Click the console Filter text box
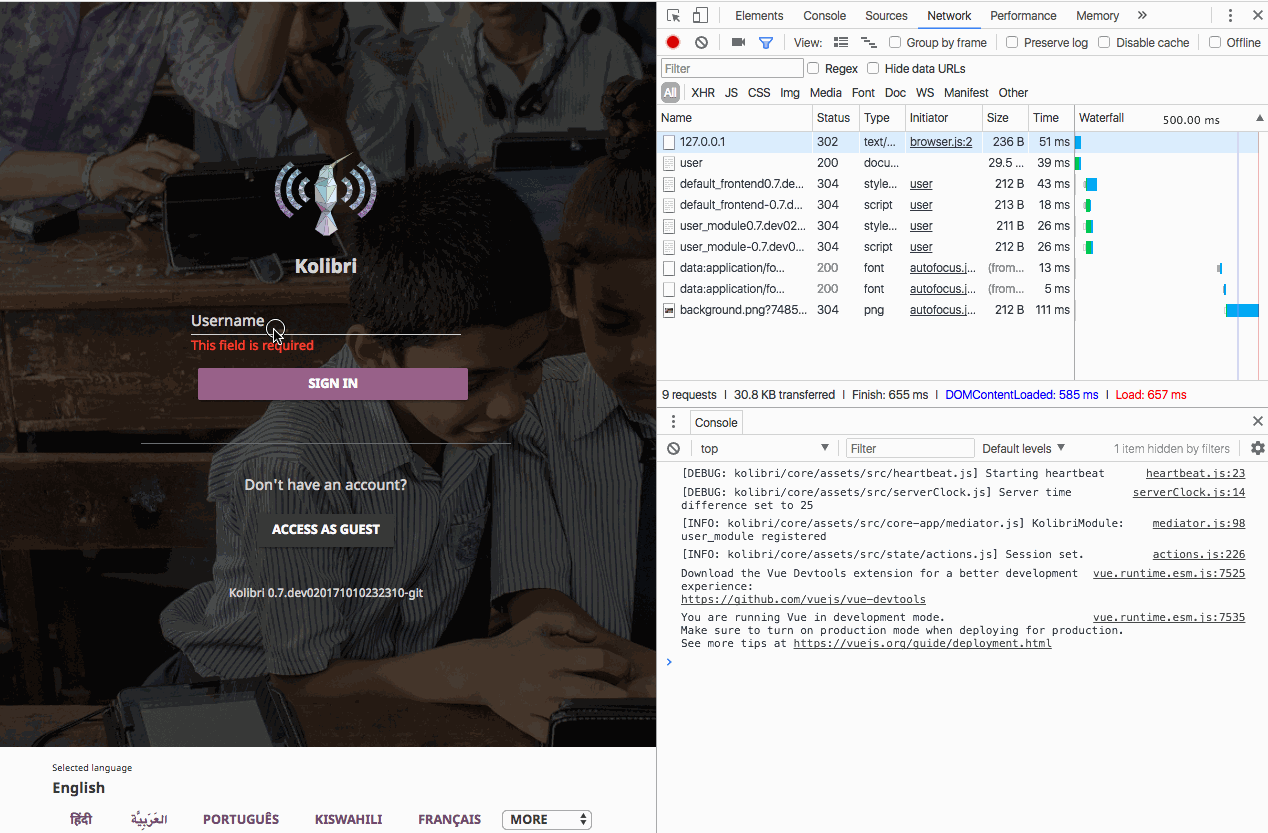Image resolution: width=1268 pixels, height=833 pixels. point(910,448)
